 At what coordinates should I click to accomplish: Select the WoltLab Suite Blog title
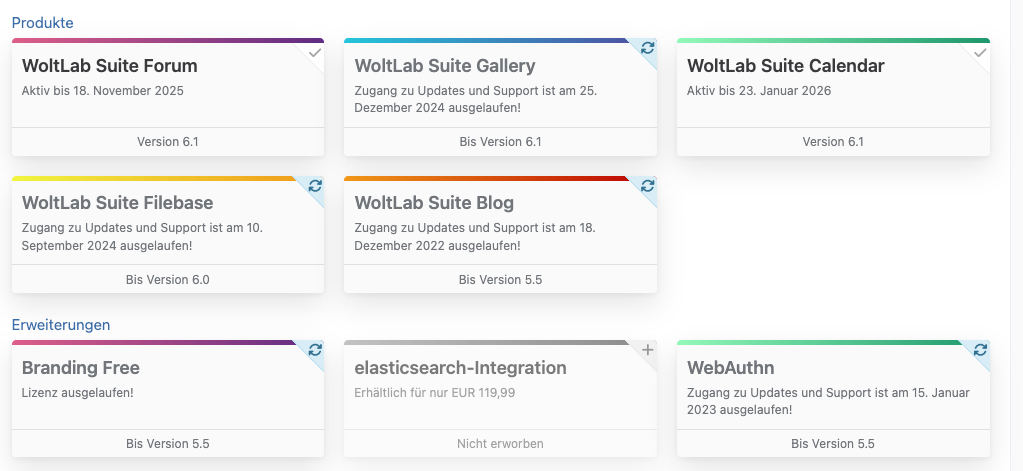434,203
